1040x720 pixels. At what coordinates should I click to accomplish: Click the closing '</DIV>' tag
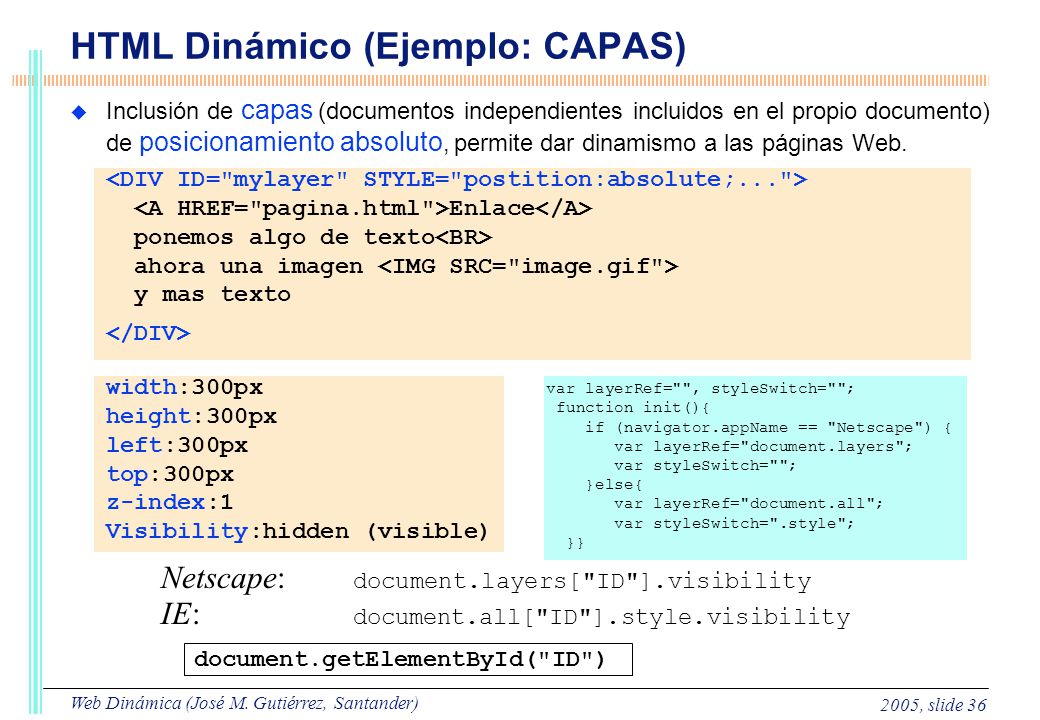pos(148,333)
